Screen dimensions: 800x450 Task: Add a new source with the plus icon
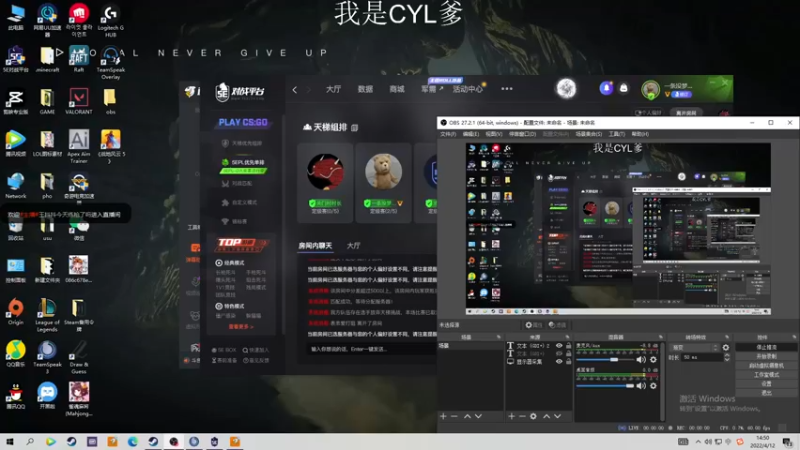(511, 416)
